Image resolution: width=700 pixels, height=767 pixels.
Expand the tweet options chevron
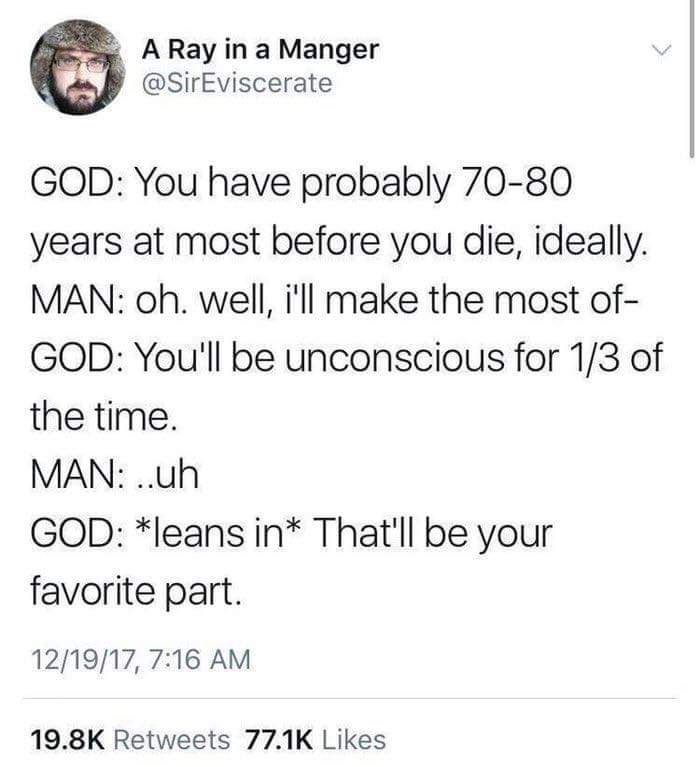pyautogui.click(x=659, y=49)
